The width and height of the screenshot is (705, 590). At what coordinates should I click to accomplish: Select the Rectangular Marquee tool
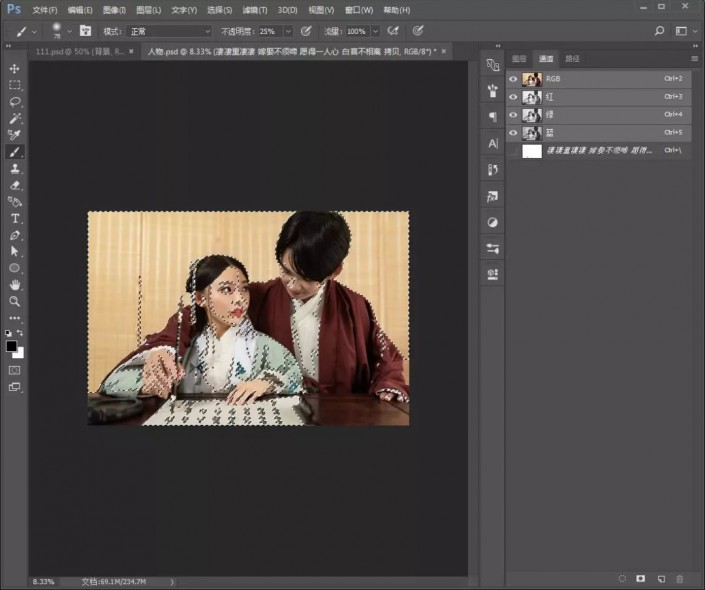click(x=14, y=85)
